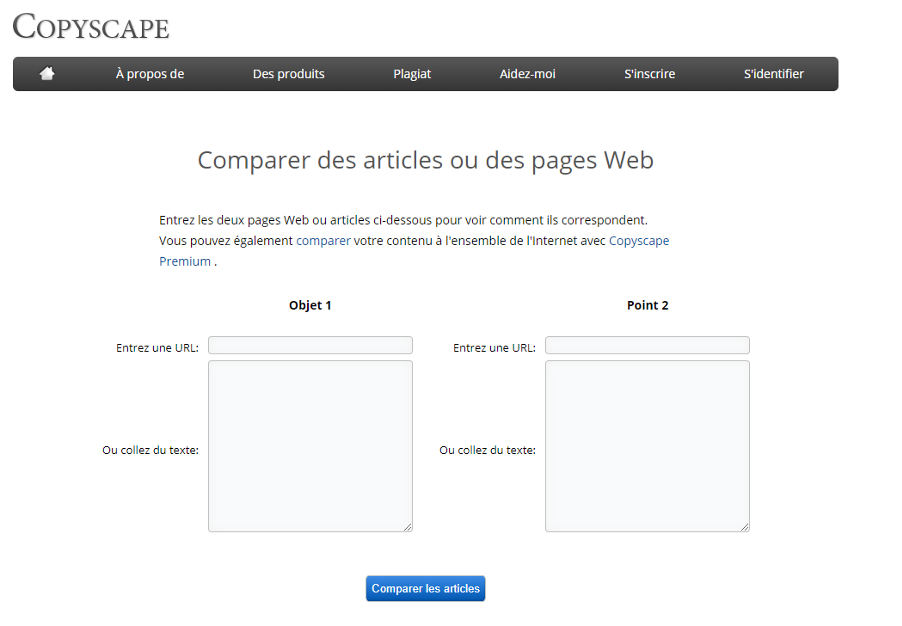Follow the comparer hyperlink
This screenshot has height=626, width=902.
pos(323,241)
